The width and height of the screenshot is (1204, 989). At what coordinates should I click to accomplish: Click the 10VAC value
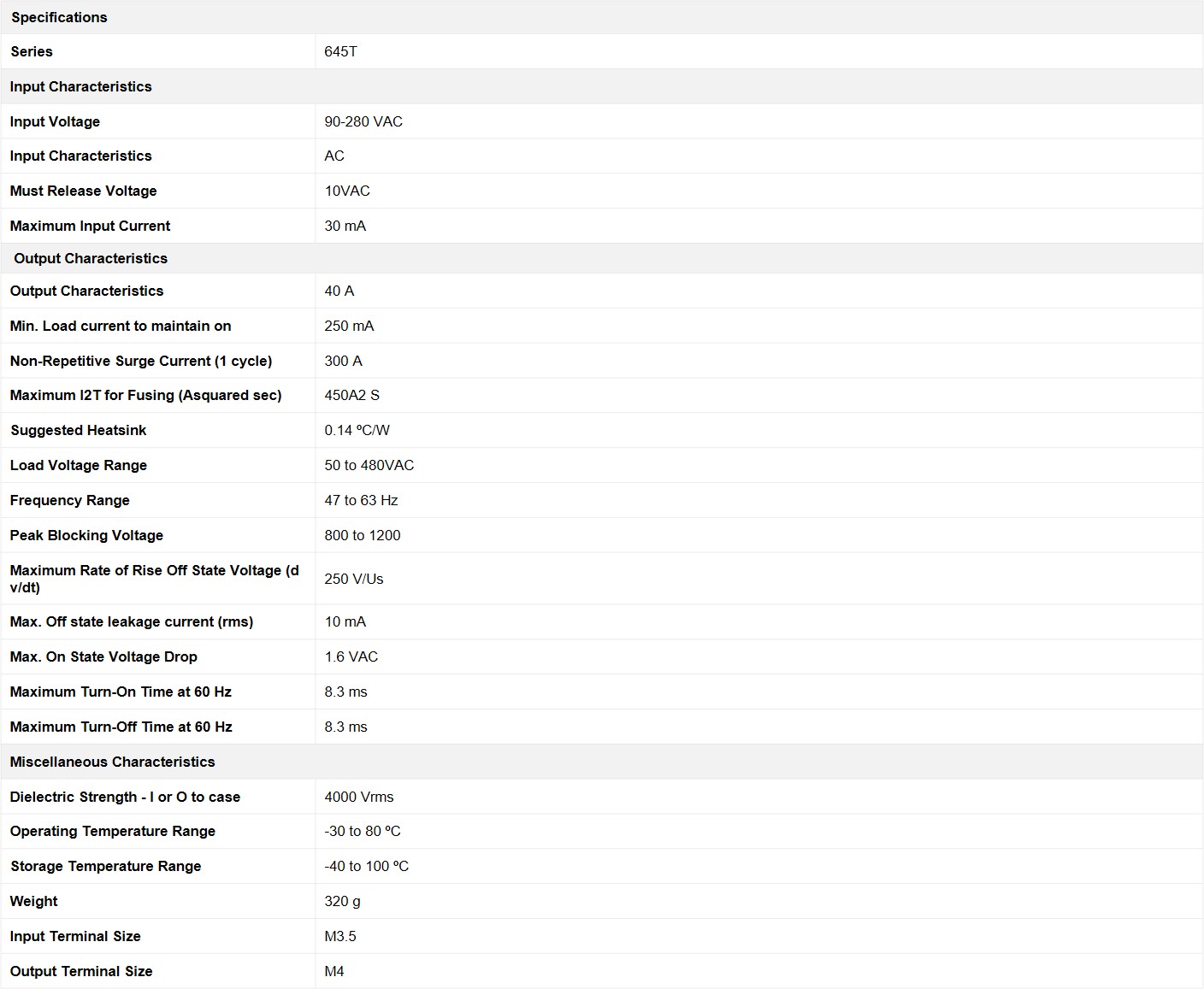(347, 191)
